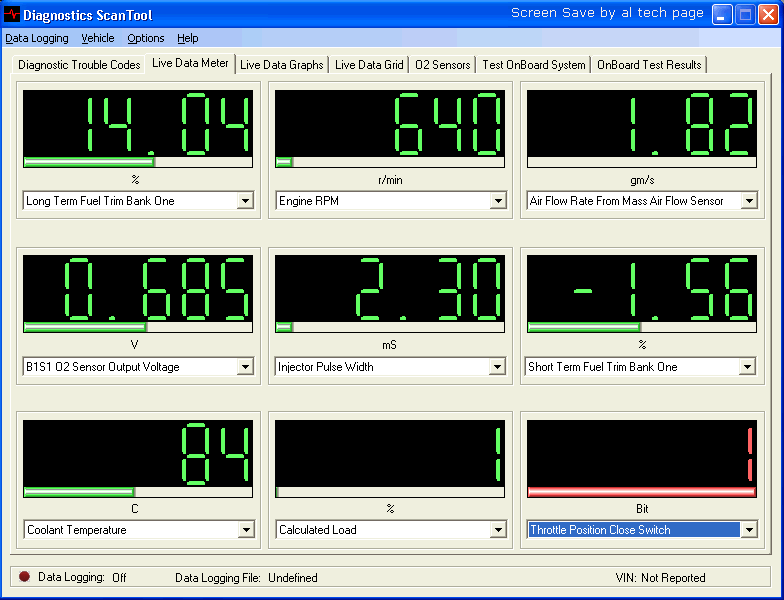
Task: Select the Test OnBoard System tab
Action: 534,65
